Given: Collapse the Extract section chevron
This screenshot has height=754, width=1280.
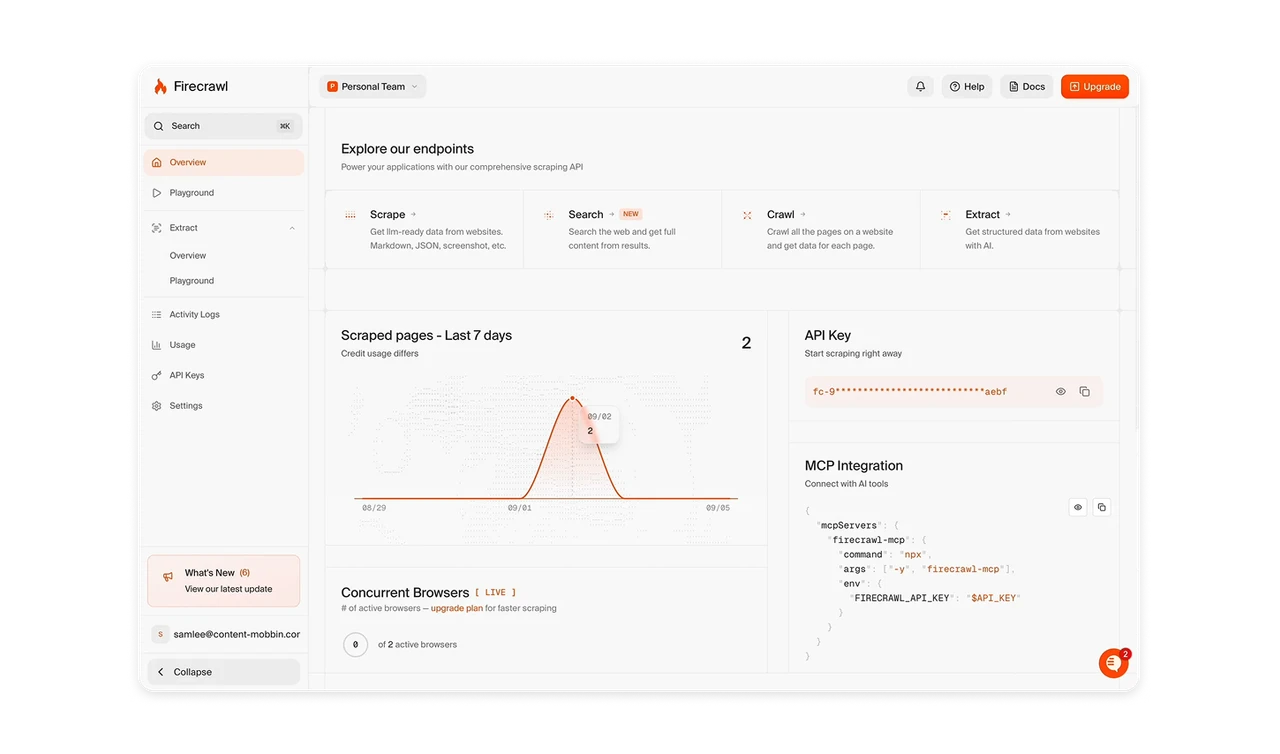Looking at the screenshot, I should 292,228.
